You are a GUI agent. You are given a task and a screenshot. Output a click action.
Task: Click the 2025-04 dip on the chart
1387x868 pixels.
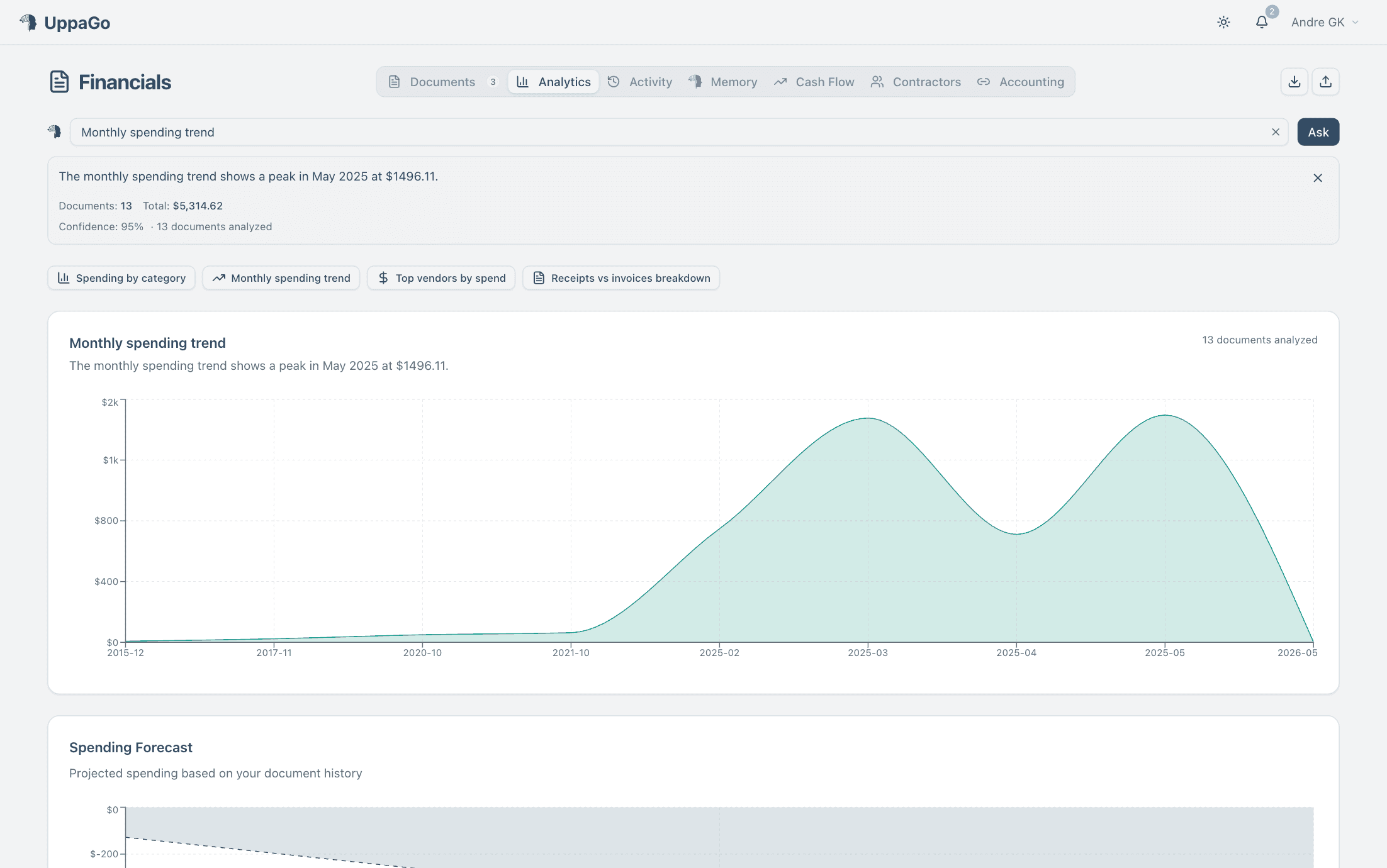[1016, 534]
